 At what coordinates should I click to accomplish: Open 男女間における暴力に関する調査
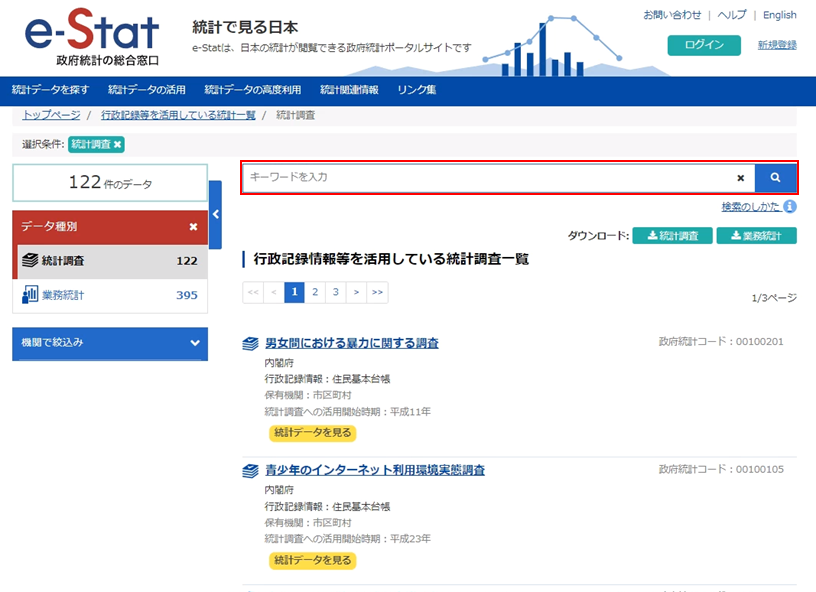352,343
